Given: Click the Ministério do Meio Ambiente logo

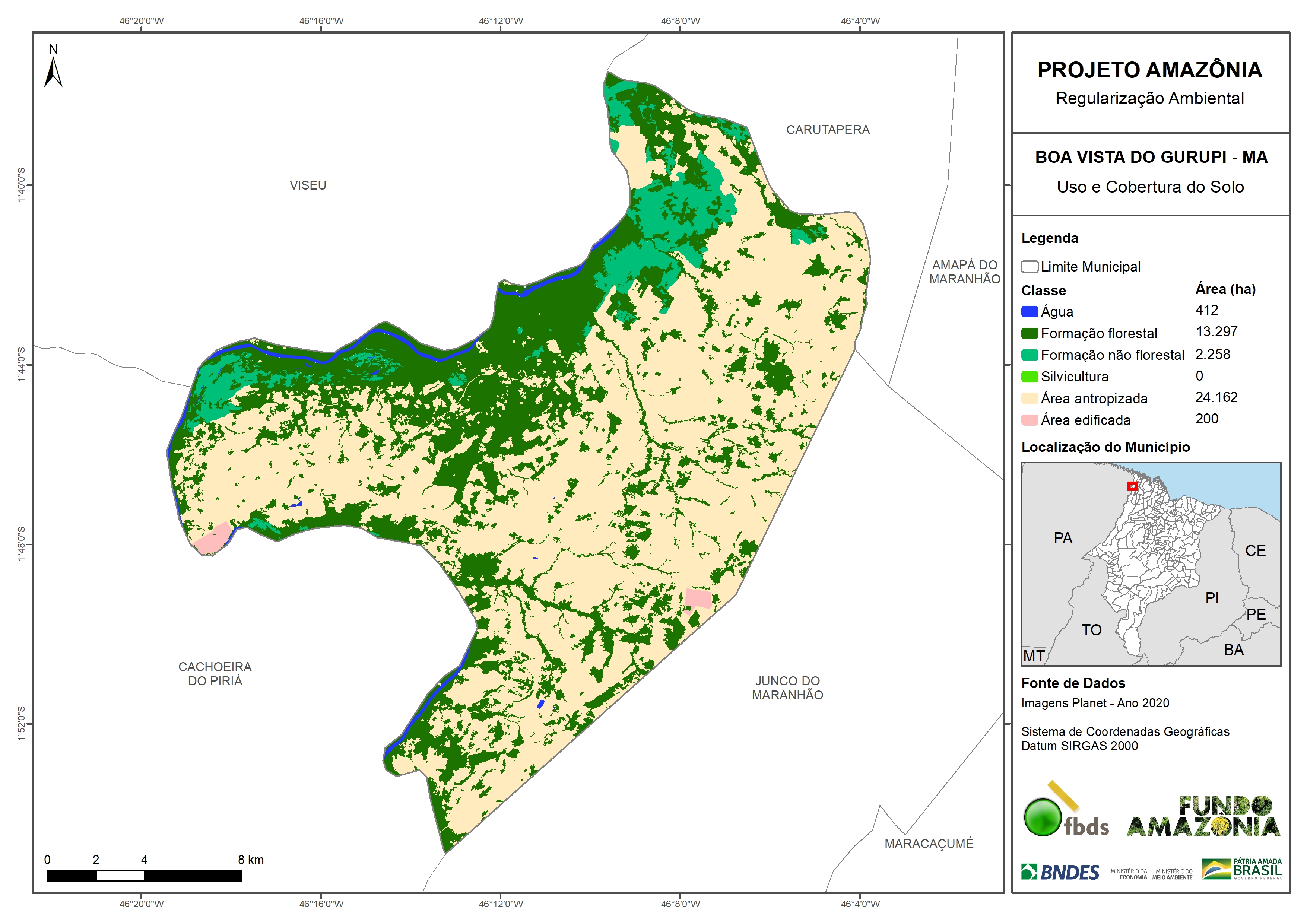Looking at the screenshot, I should (1172, 874).
